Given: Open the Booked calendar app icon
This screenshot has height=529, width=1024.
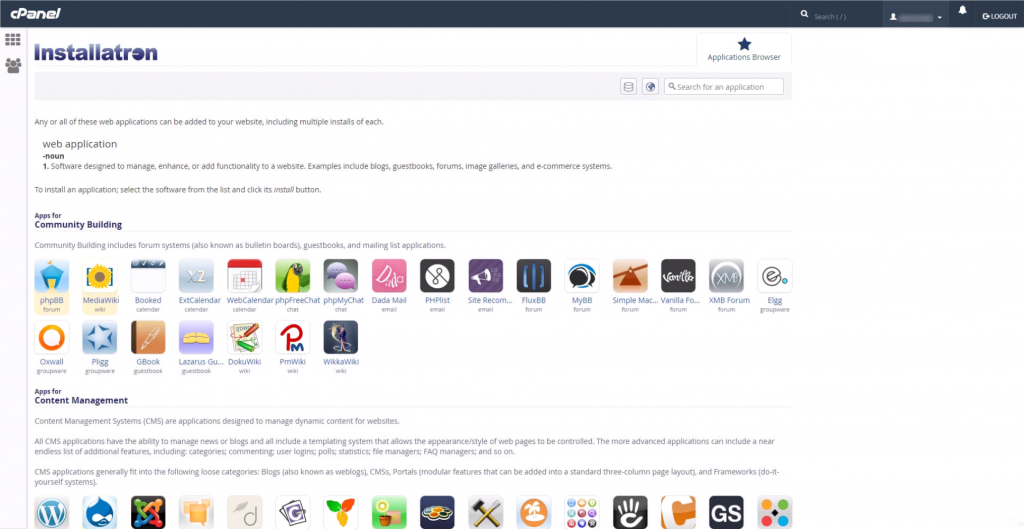Looking at the screenshot, I should click(148, 276).
